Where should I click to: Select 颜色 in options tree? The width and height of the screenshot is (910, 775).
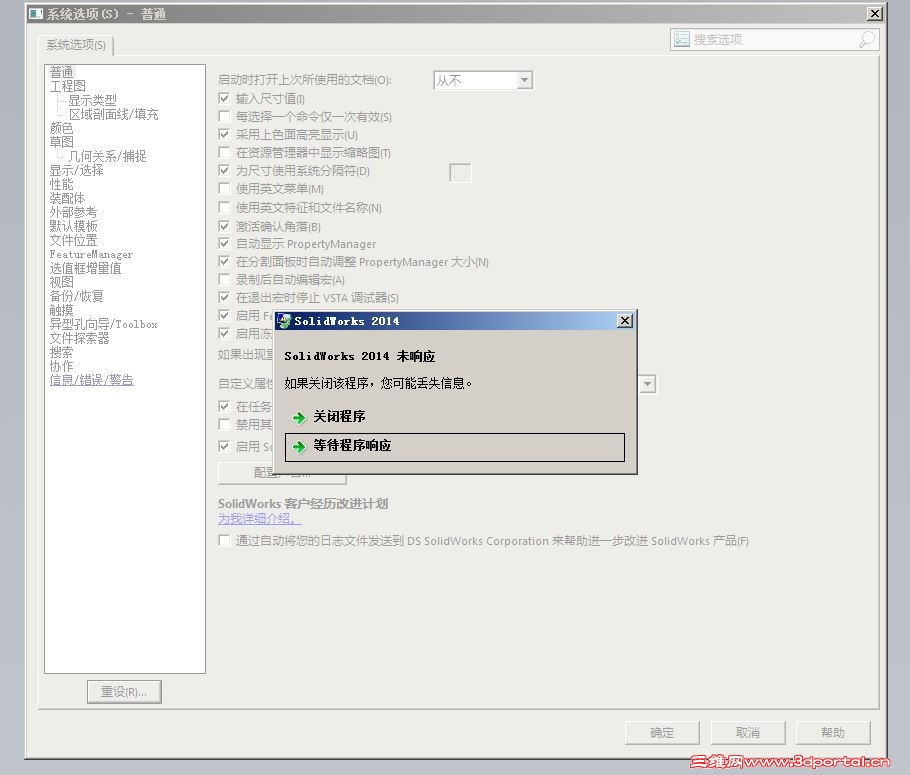(62, 128)
